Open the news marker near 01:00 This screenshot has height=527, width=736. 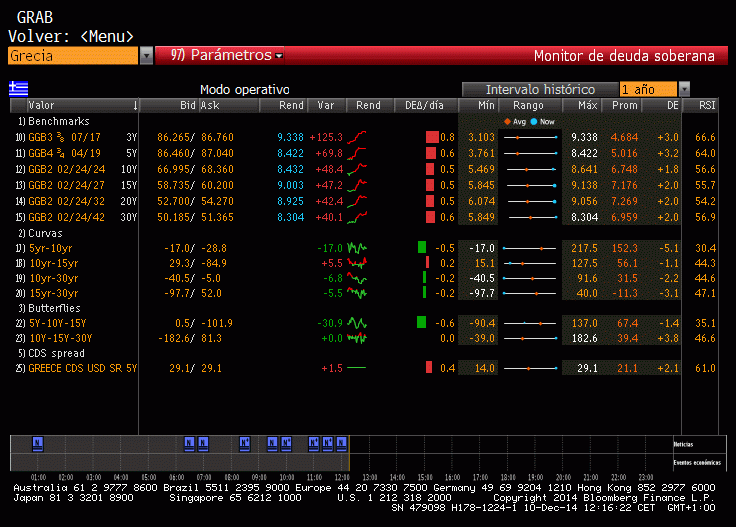click(38, 443)
